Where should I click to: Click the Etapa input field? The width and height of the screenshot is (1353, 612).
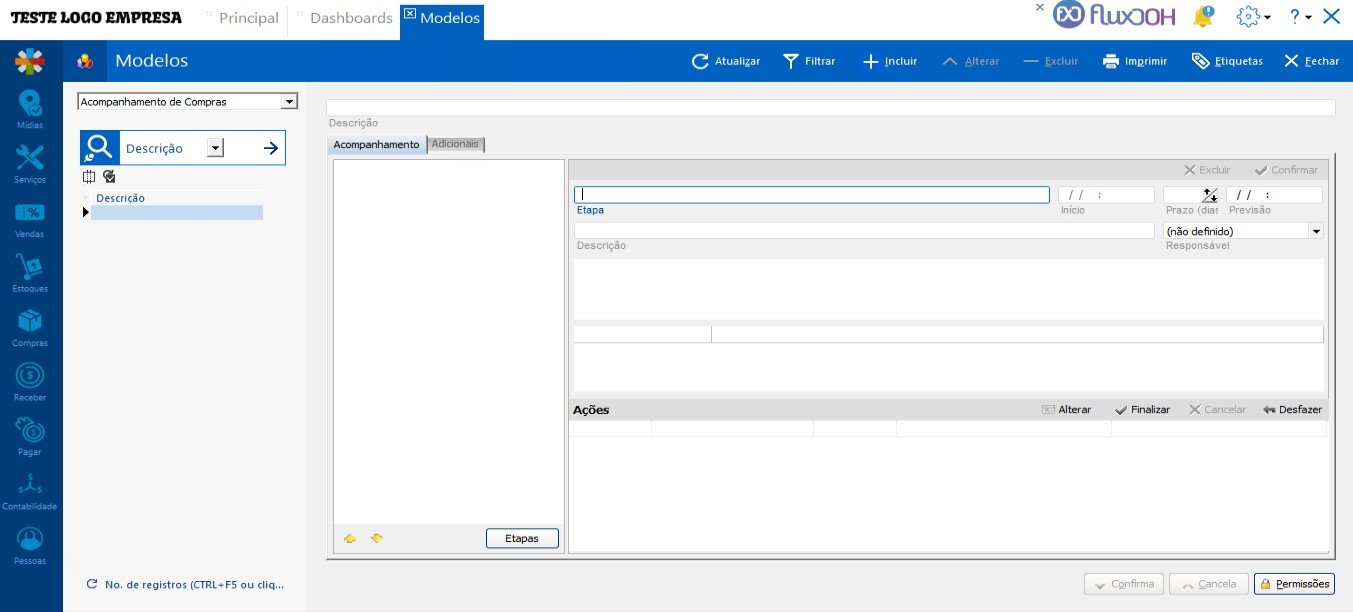[x=811, y=195]
